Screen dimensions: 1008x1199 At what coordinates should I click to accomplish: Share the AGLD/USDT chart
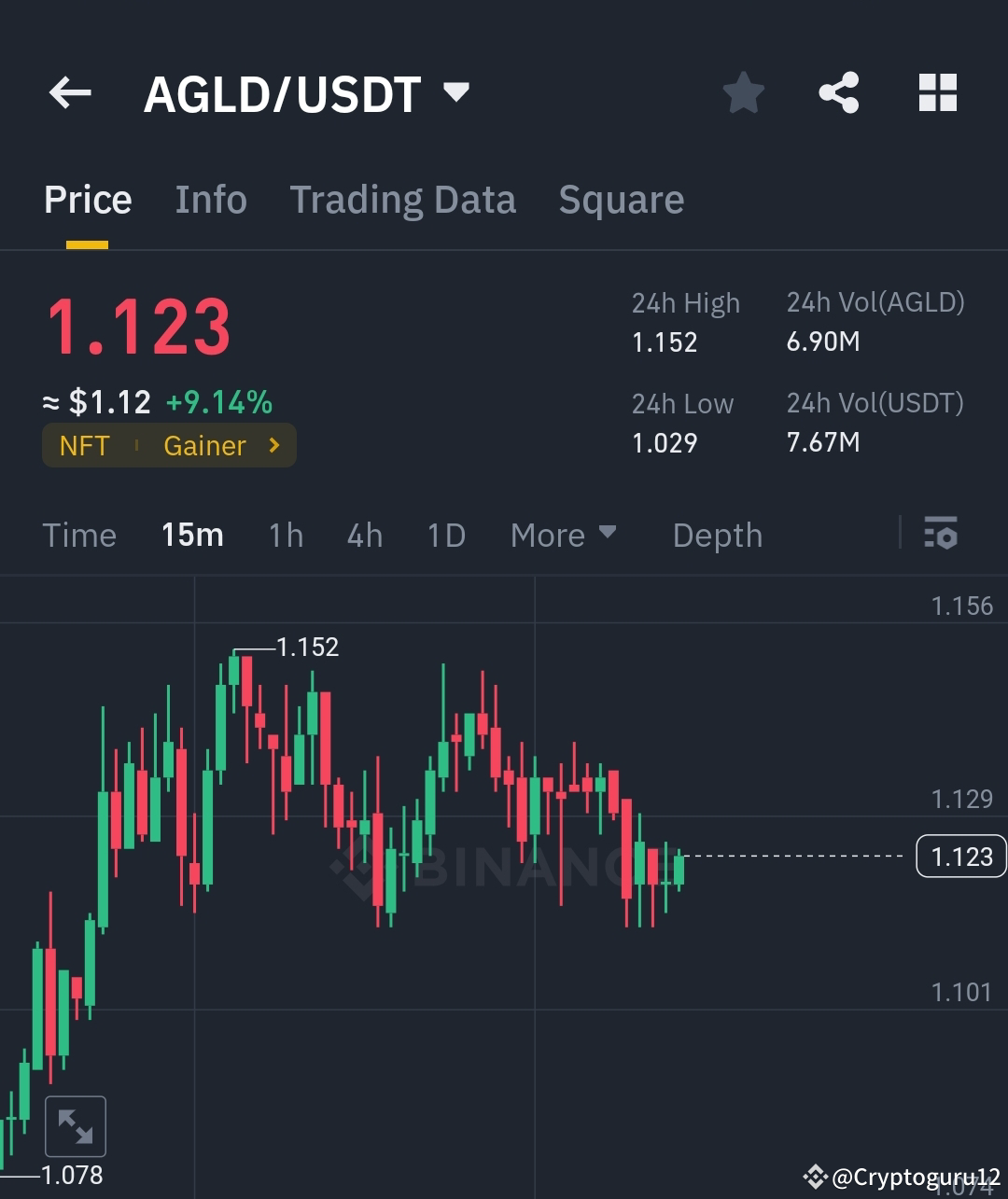pos(838,92)
